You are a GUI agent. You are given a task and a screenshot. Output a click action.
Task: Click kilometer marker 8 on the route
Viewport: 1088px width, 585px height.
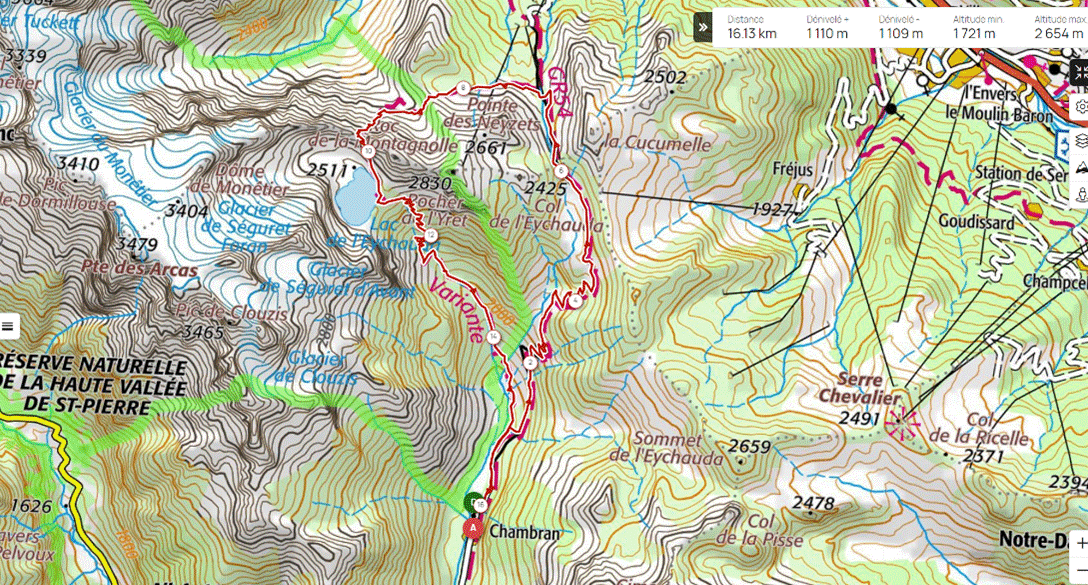coord(463,88)
